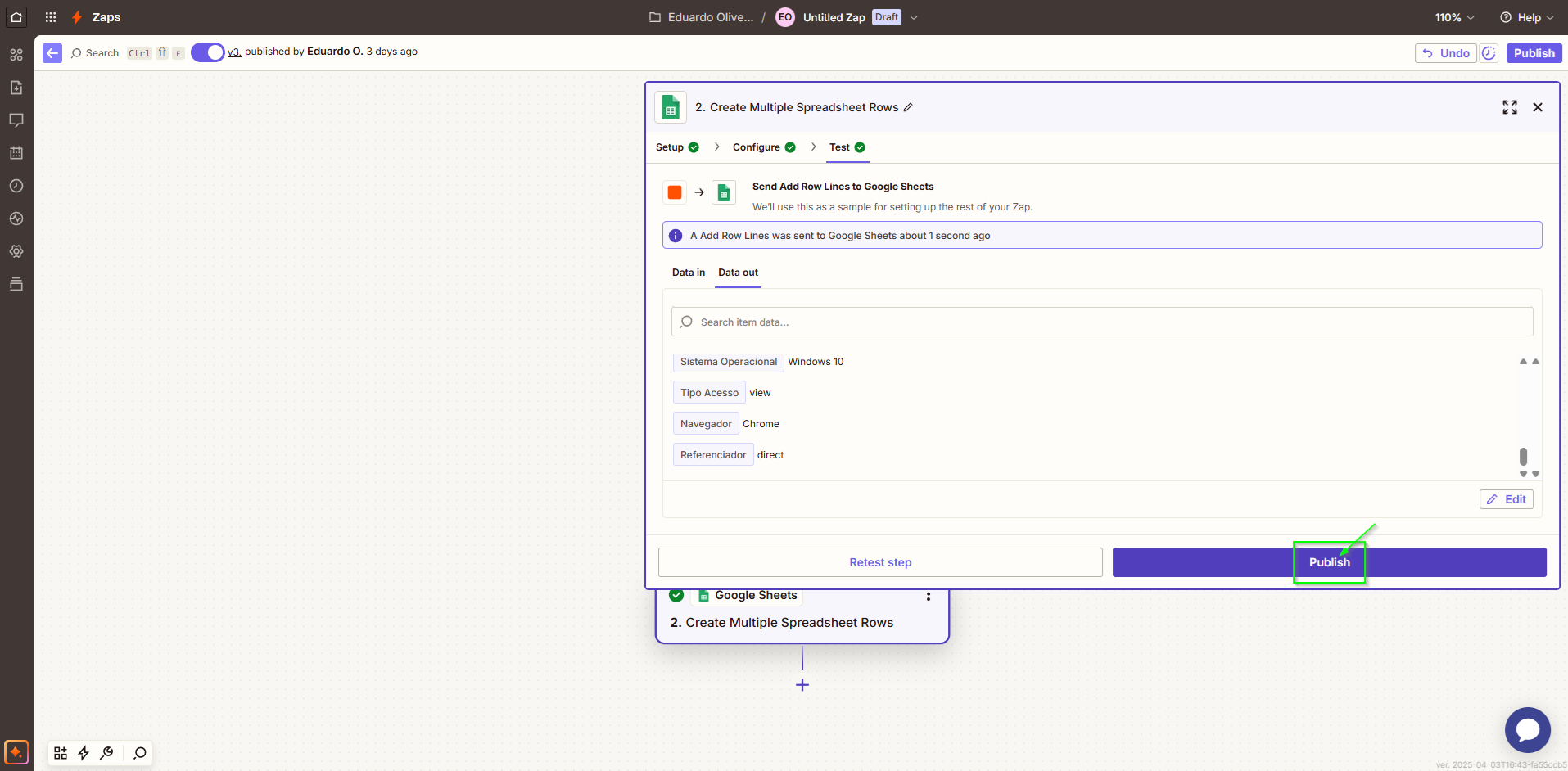
Task: Open the Untitled Zap dropdown chevron
Action: [914, 17]
